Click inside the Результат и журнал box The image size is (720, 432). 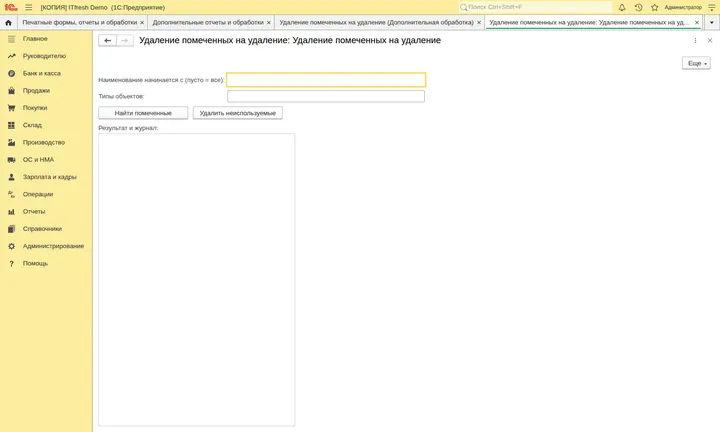pyautogui.click(x=197, y=280)
